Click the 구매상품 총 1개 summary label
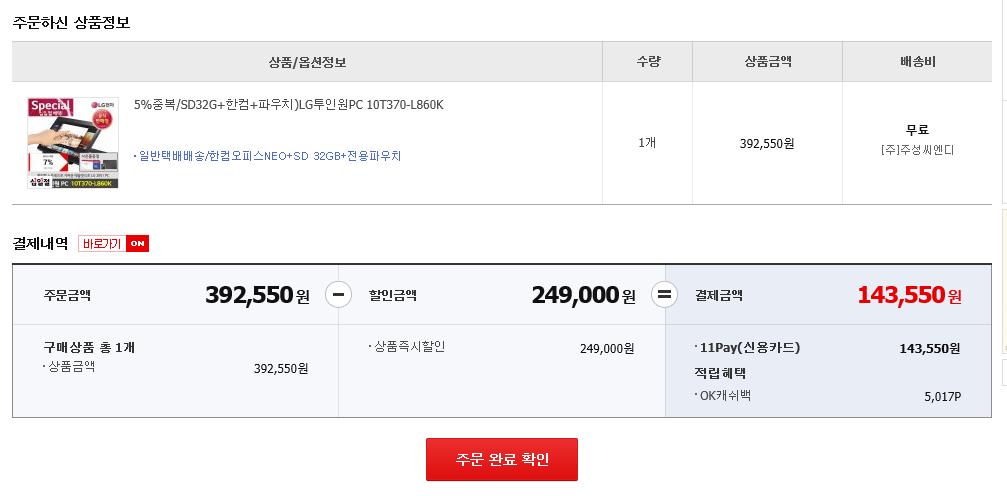Screen dimensions: 1007x496 click(x=89, y=347)
